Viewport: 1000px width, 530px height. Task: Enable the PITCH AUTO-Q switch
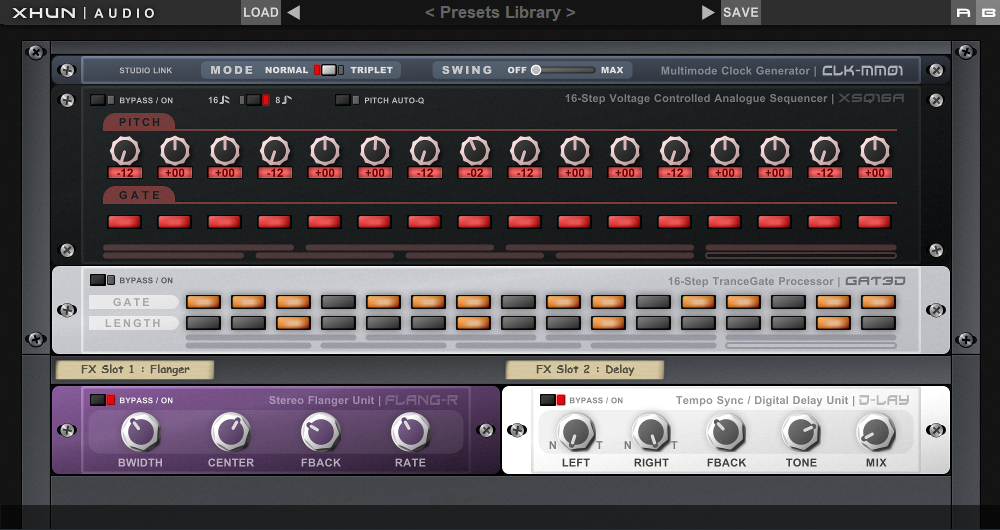347,100
